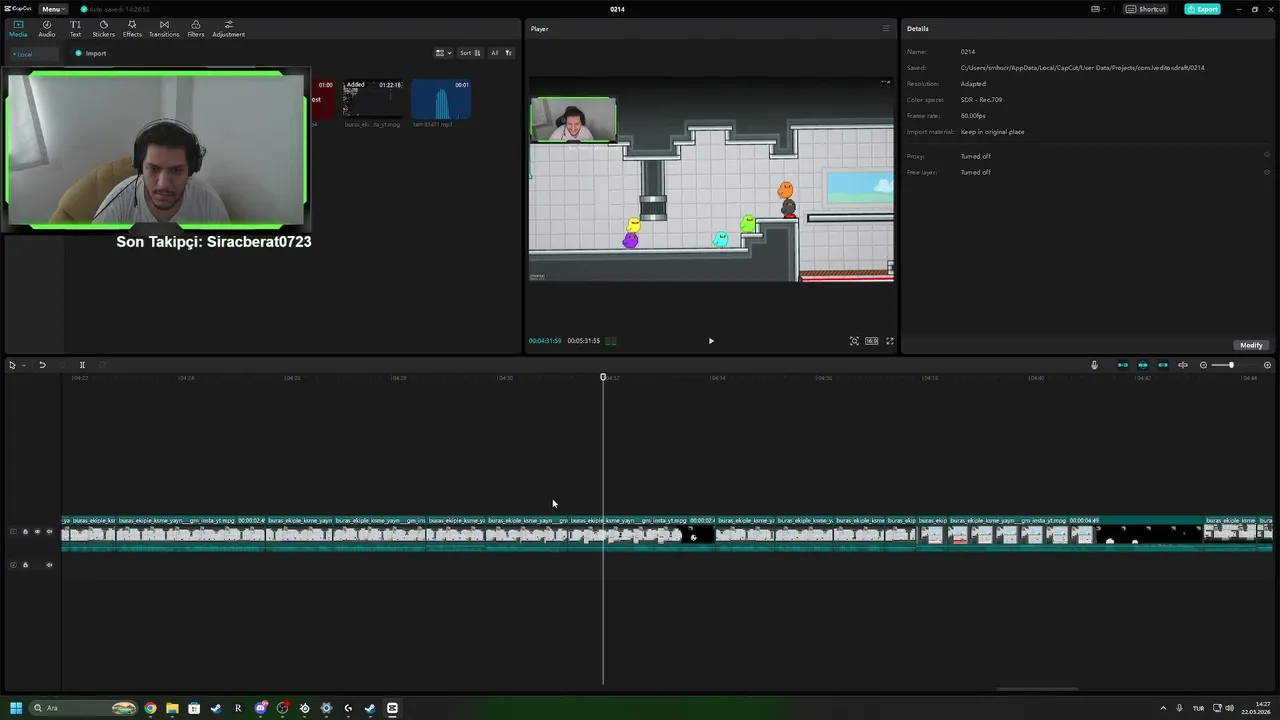This screenshot has height=720, width=1280.
Task: Select the blue mp3 audio thumbnail
Action: click(x=441, y=99)
